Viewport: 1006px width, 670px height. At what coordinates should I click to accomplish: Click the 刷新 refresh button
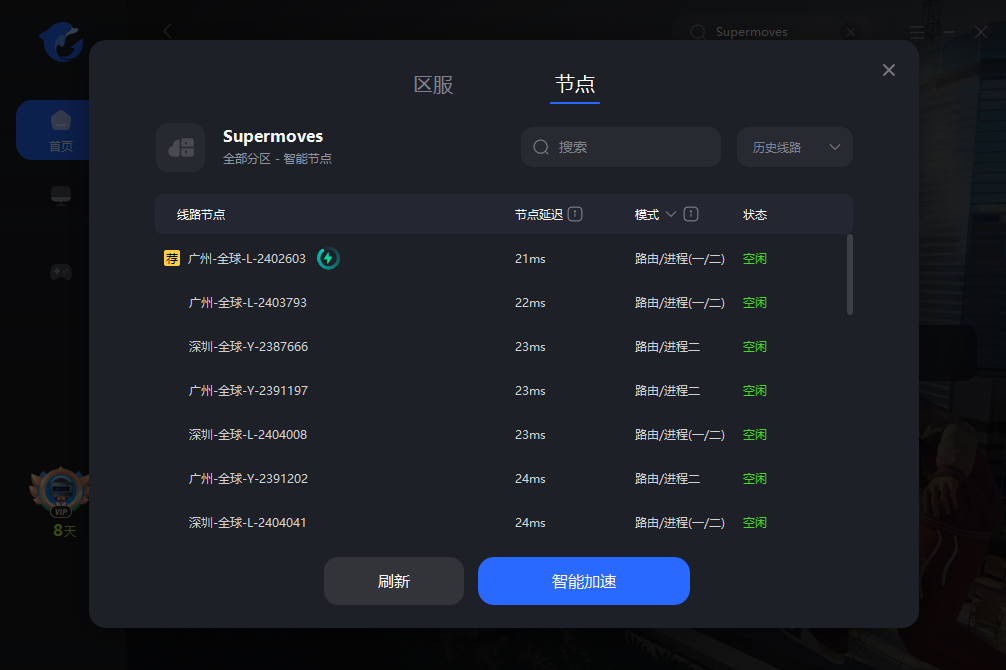coord(394,581)
